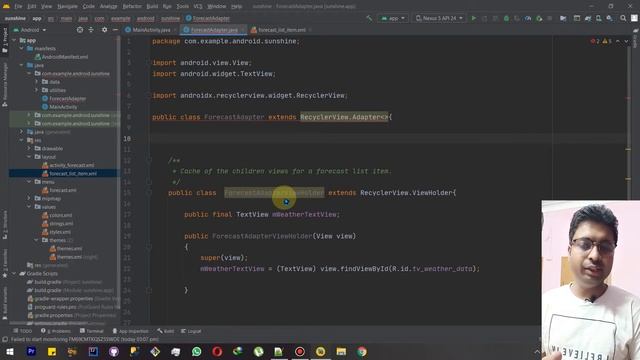
Task: Open GitHub Desktop from the taskbar
Action: coord(114,351)
